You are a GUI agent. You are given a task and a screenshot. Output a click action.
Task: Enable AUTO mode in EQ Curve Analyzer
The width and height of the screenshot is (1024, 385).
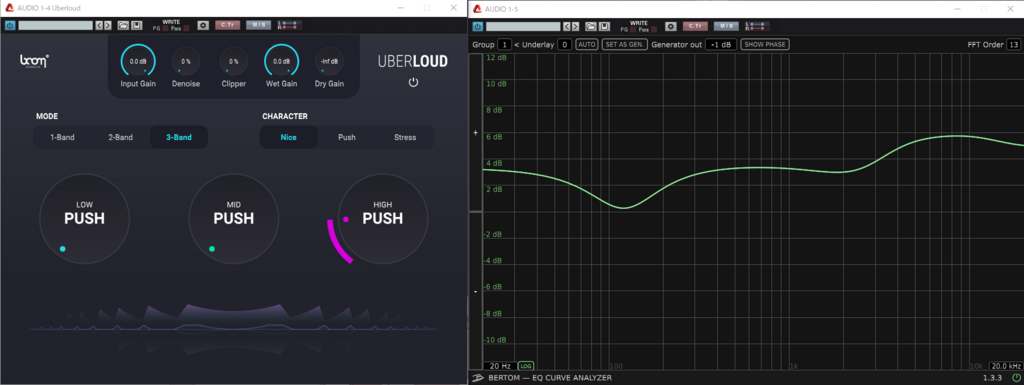pyautogui.click(x=586, y=44)
